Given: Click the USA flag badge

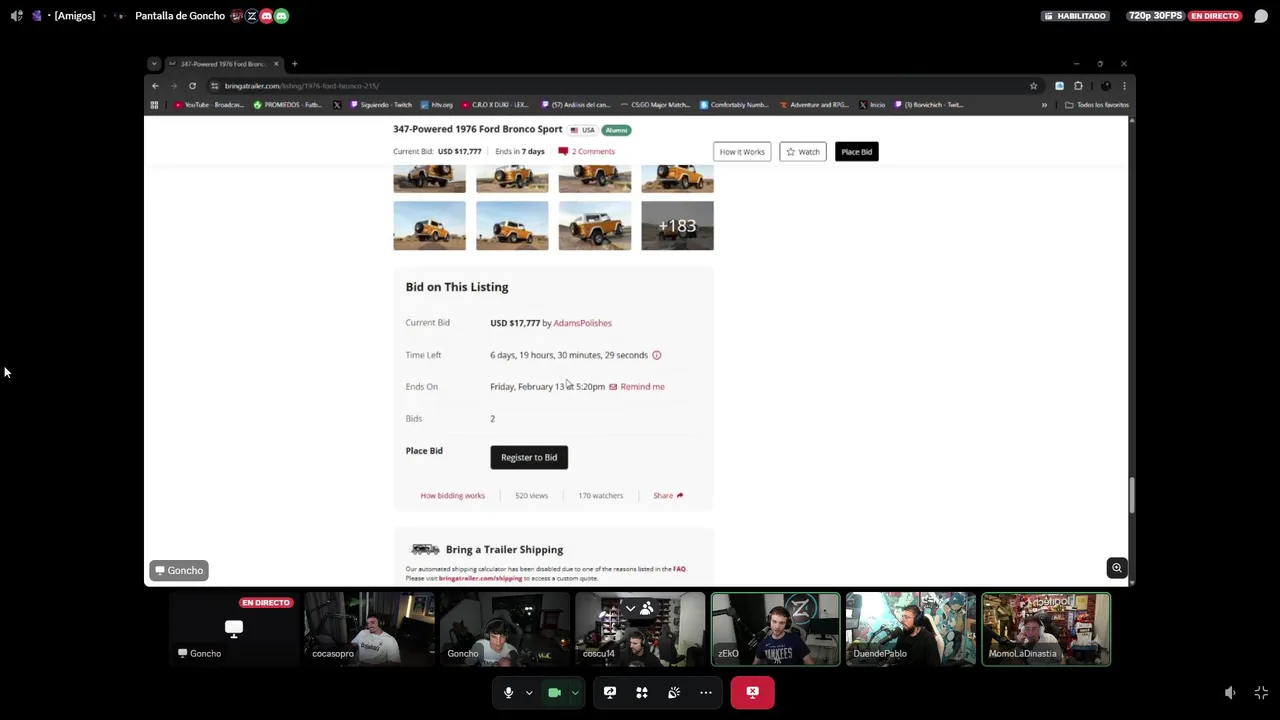Looking at the screenshot, I should point(582,130).
